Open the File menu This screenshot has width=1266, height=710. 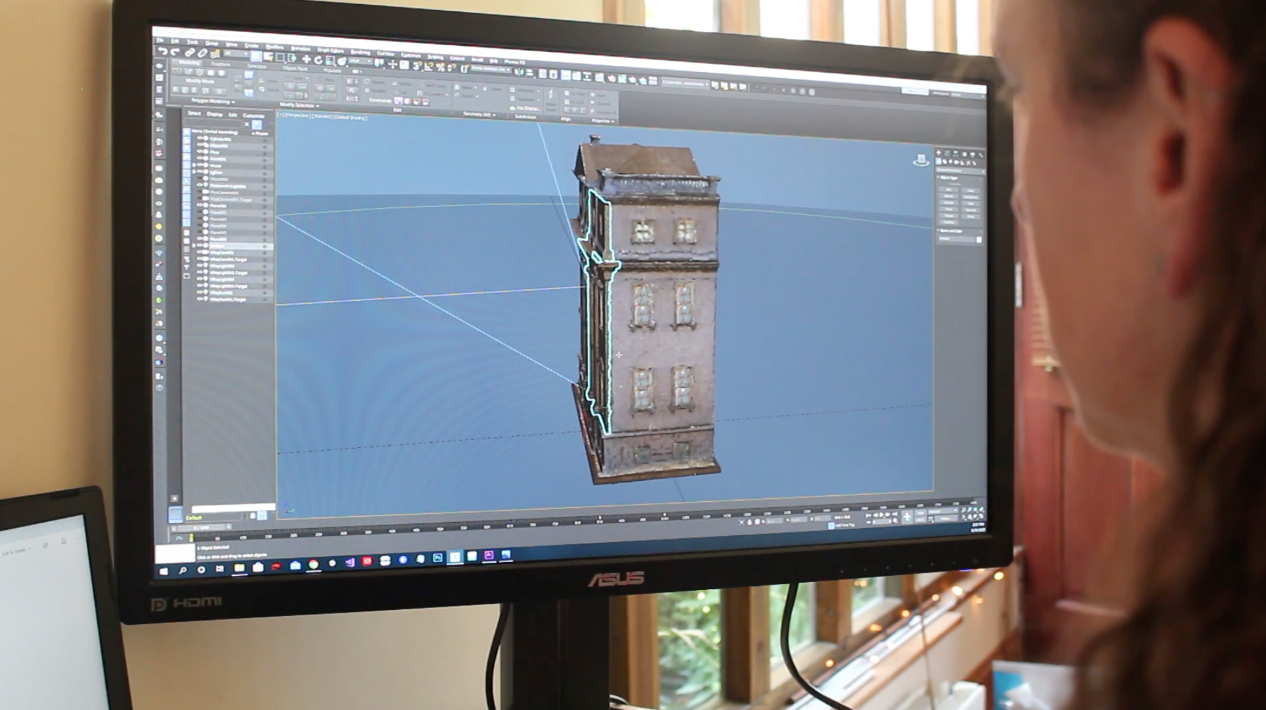click(x=160, y=40)
